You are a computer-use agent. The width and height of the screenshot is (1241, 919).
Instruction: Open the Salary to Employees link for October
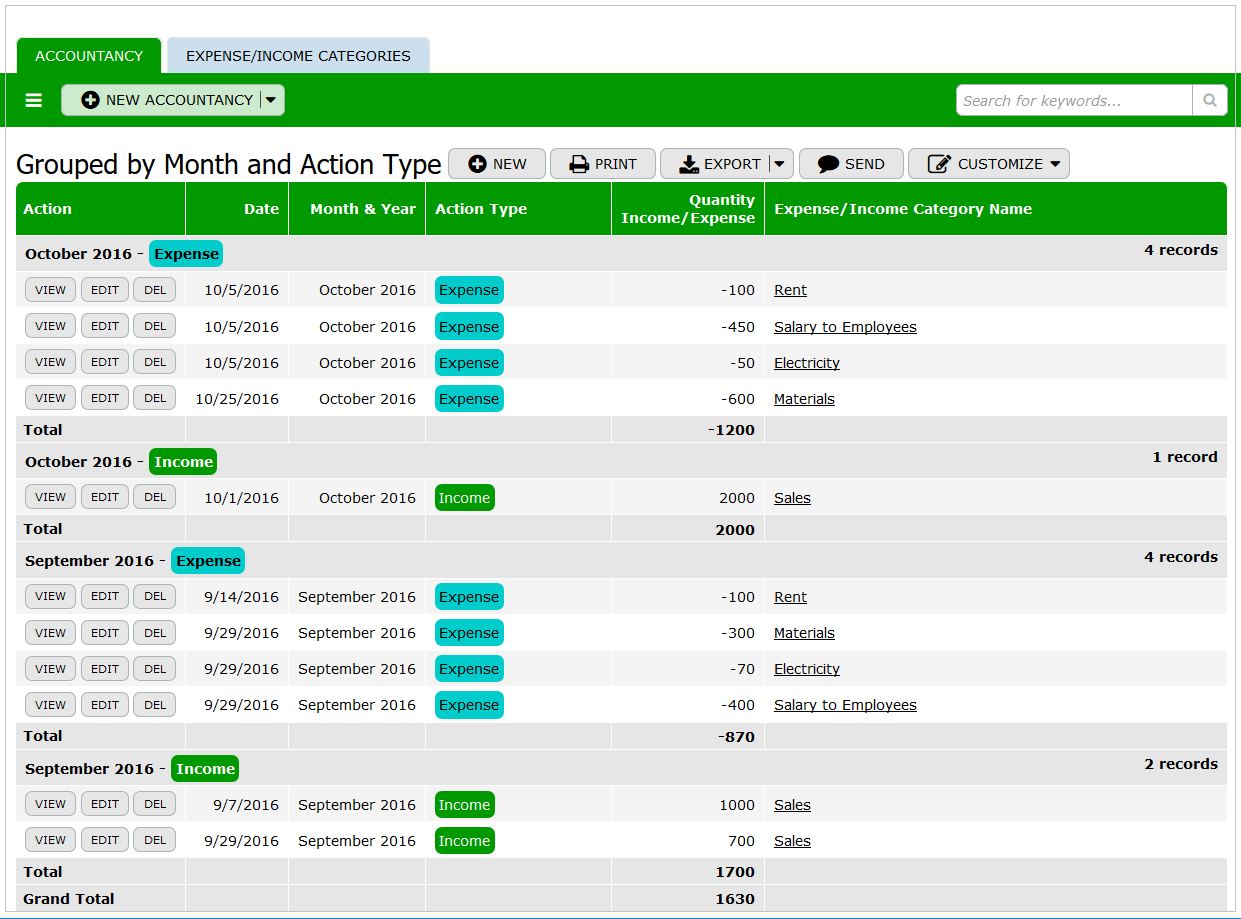[x=845, y=327]
